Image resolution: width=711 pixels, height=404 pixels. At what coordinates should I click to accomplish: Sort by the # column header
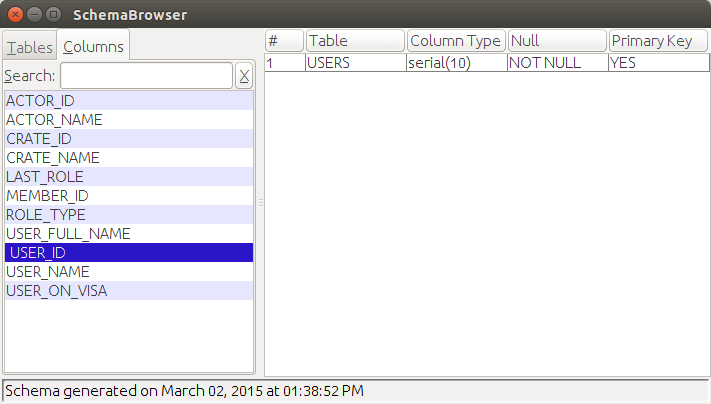pos(284,41)
